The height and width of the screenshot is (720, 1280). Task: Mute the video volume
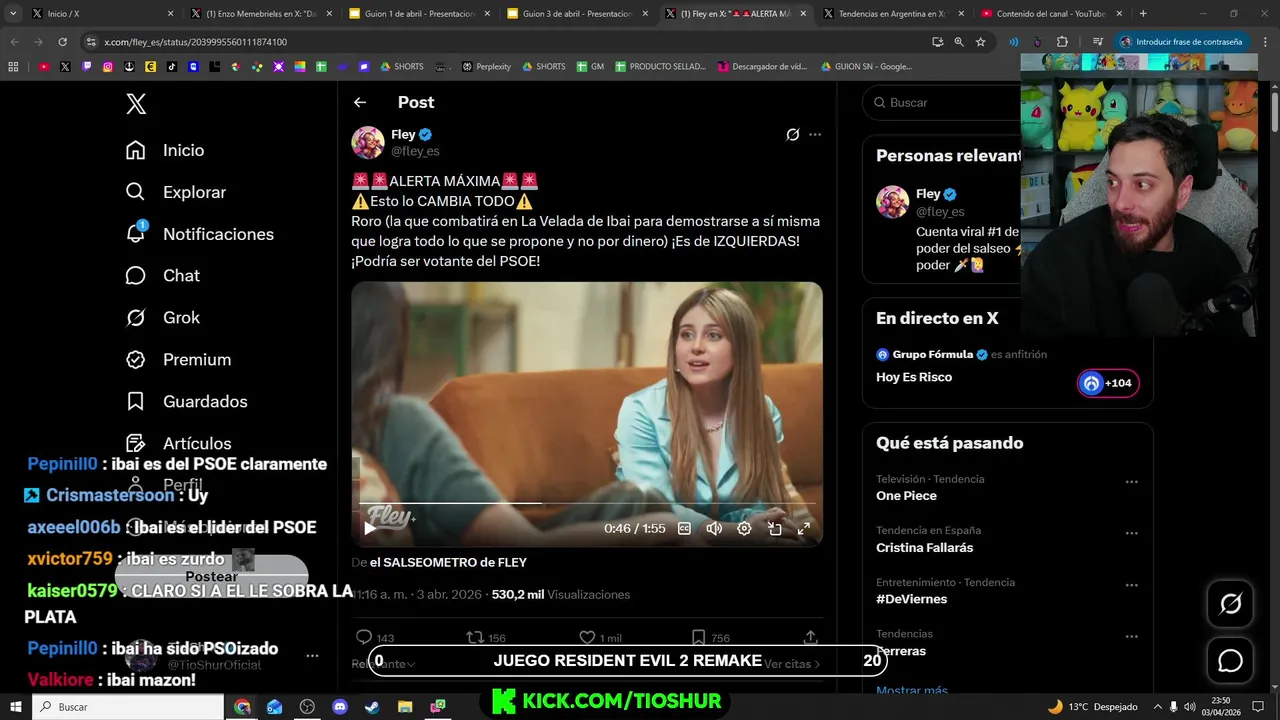(x=714, y=528)
